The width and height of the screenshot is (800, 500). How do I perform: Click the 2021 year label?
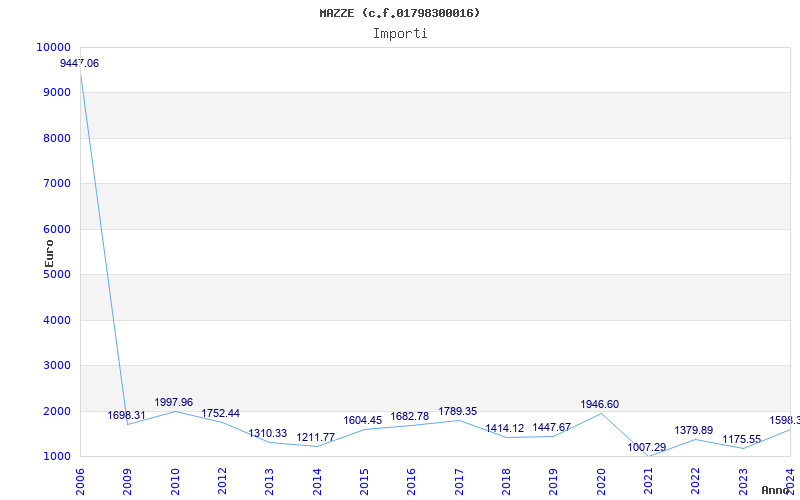[648, 481]
